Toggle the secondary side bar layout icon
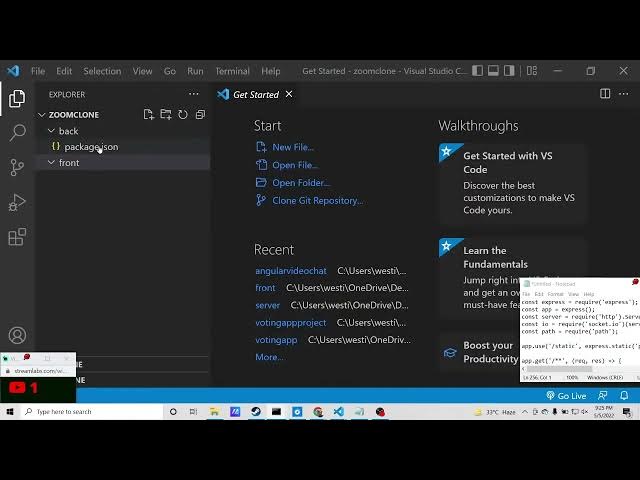The height and width of the screenshot is (480, 640). 509,71
